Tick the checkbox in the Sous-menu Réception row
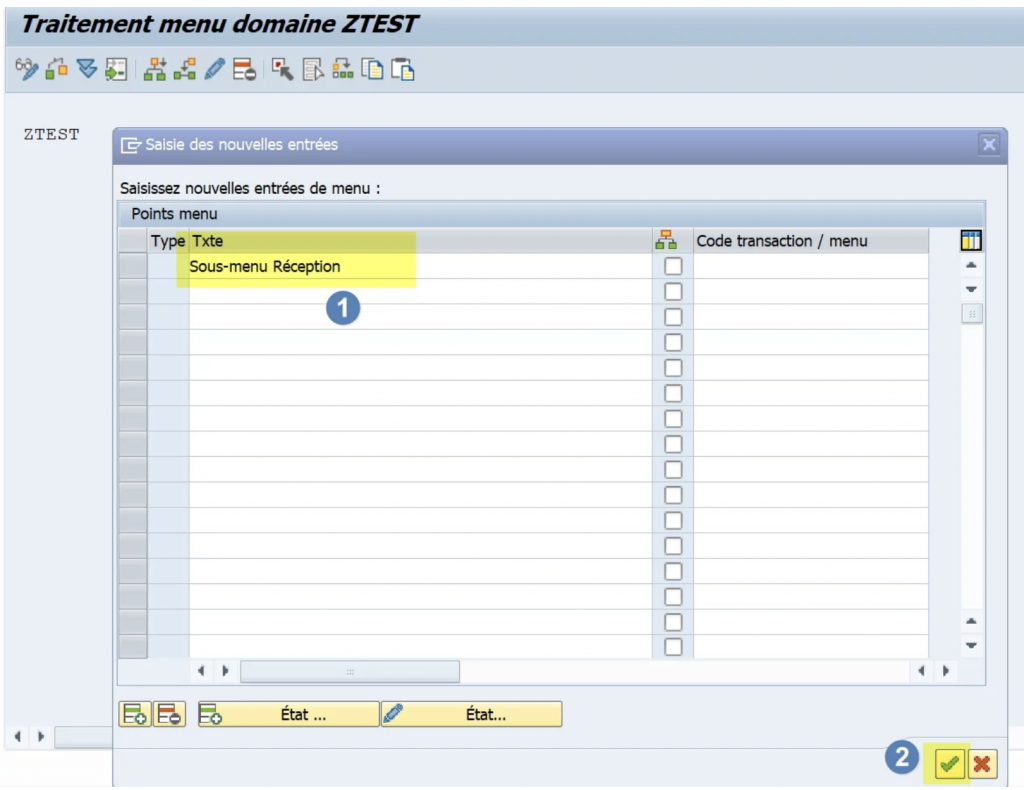This screenshot has width=1024, height=790. click(x=674, y=267)
